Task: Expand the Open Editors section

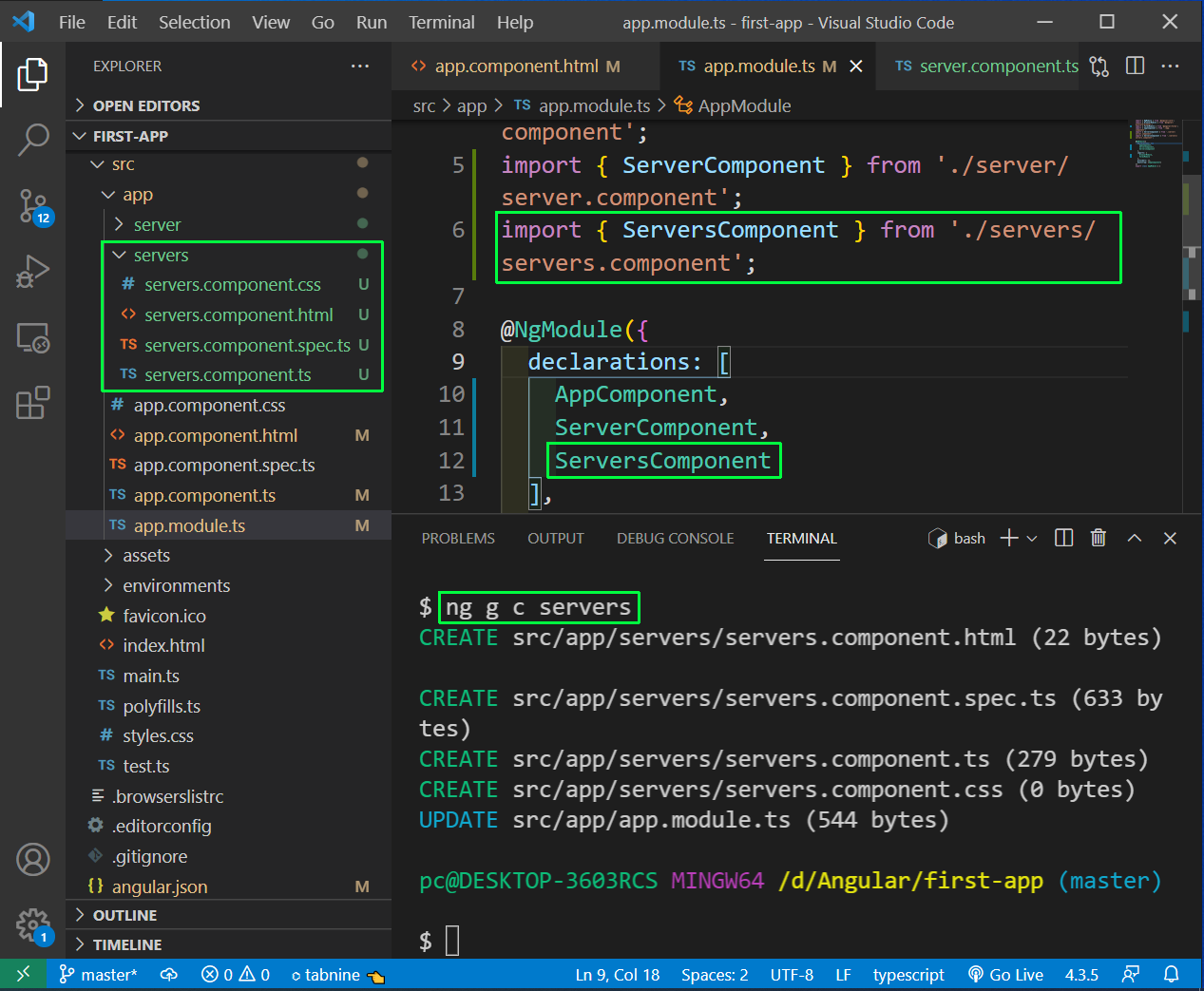Action: 228,105
